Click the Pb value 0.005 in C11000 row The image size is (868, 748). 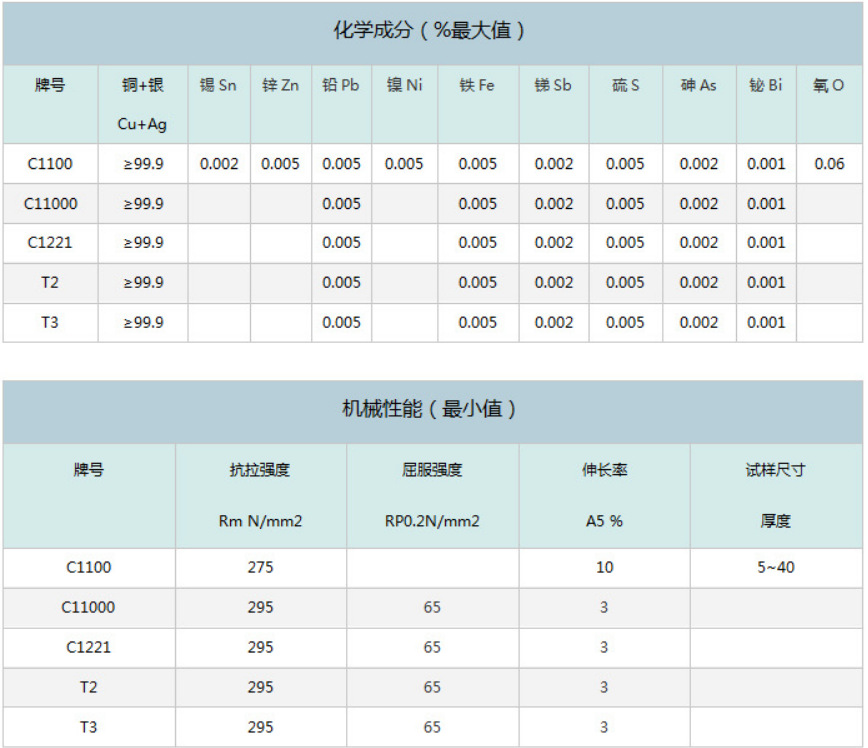tap(342, 204)
